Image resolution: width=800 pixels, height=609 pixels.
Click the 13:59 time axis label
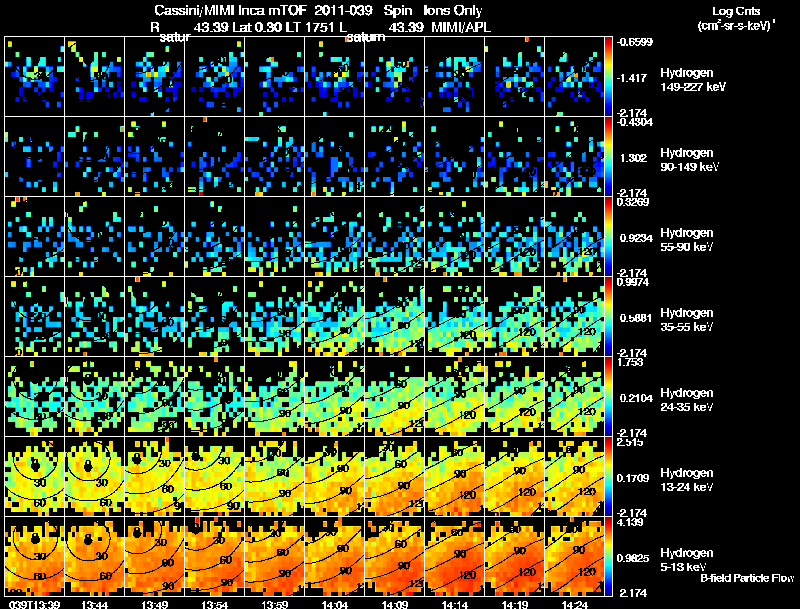point(274,604)
